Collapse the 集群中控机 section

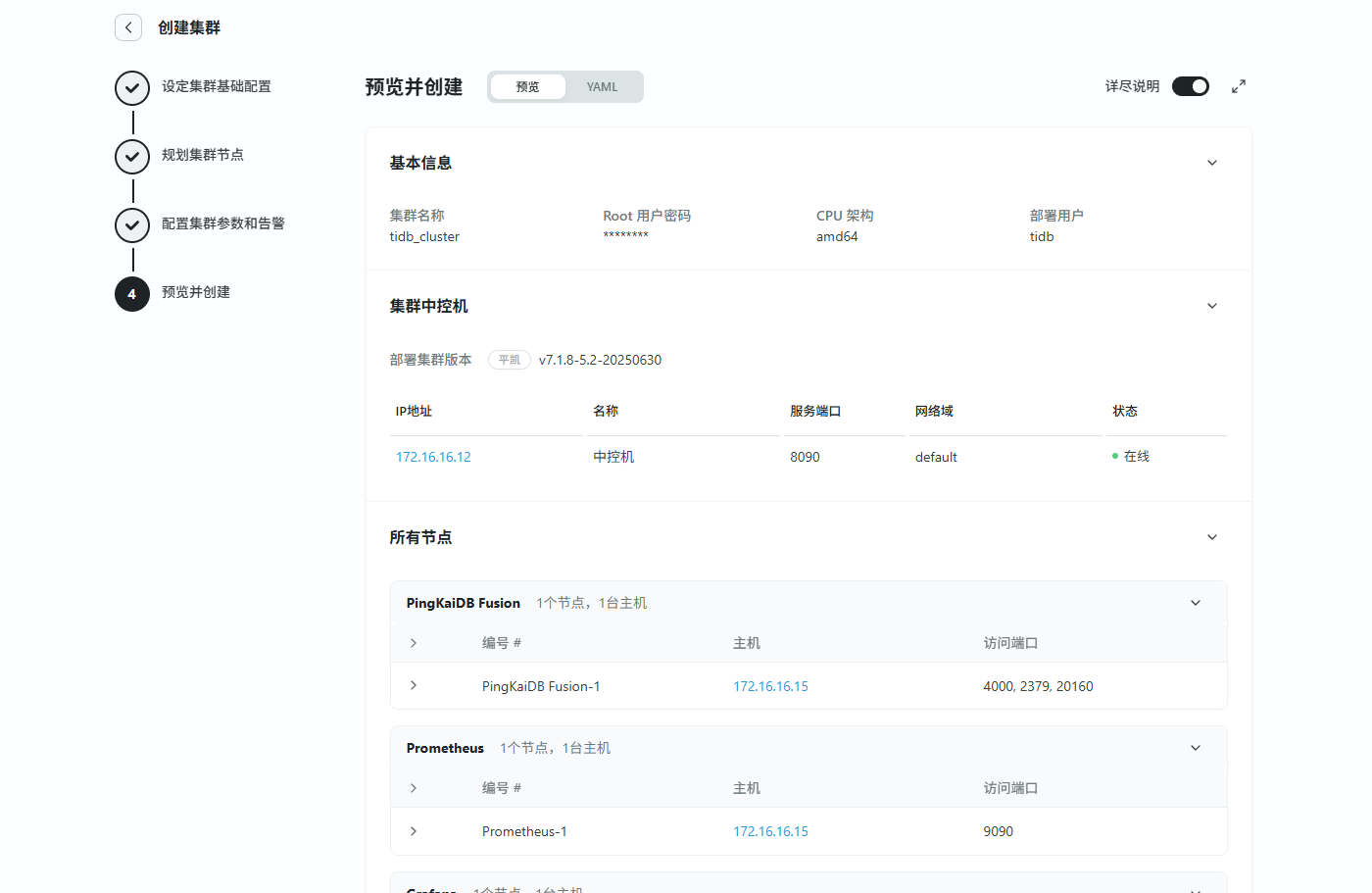(x=1212, y=306)
